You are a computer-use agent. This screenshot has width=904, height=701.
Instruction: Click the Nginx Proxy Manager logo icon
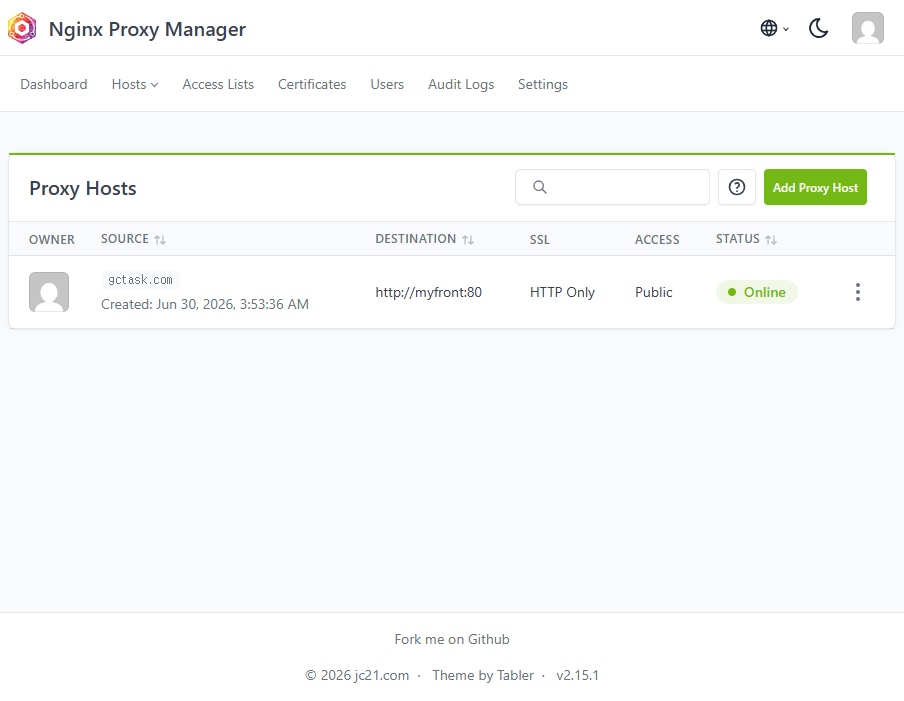(x=22, y=28)
